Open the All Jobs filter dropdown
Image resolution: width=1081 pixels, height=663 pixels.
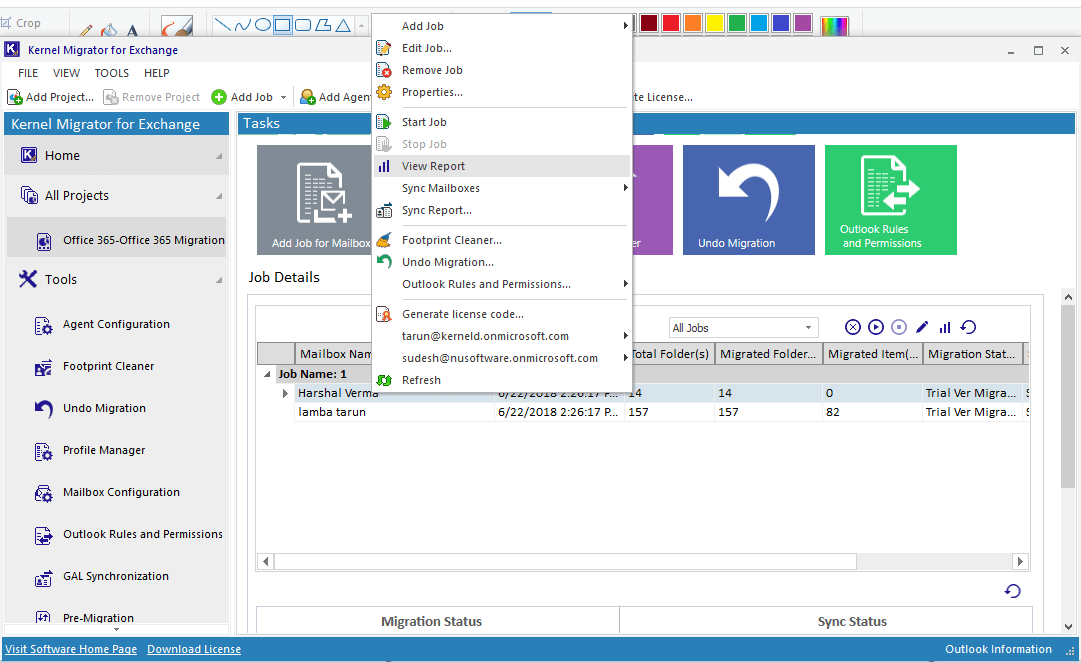coord(743,328)
